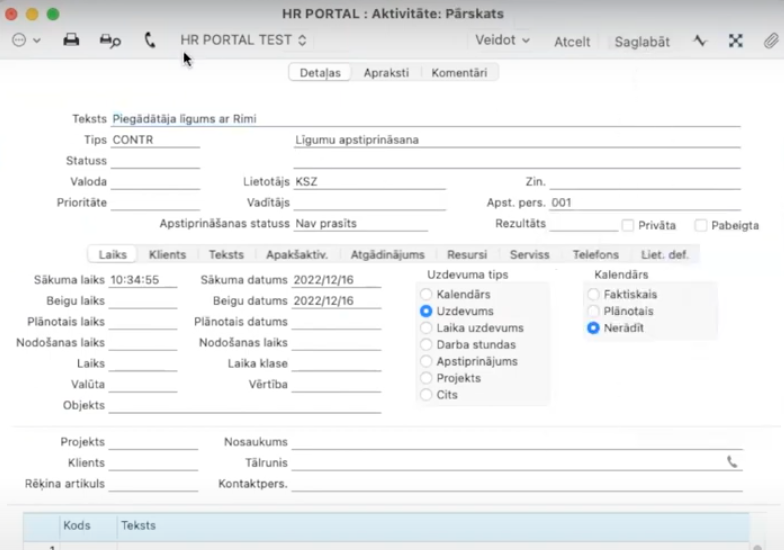Open the HR PORTAL TEST selector
The width and height of the screenshot is (784, 550).
pos(243,41)
